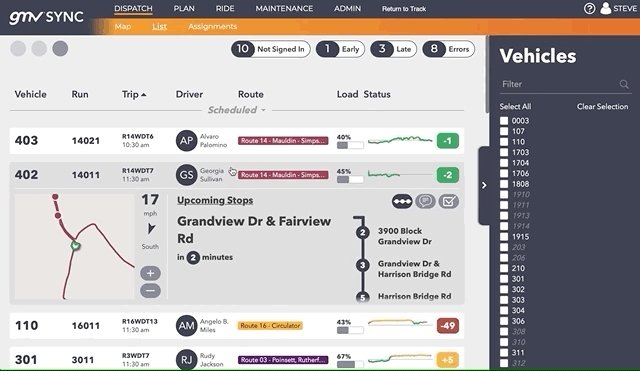
Task: Collapse the vehicle 402 row
Action: (237, 175)
